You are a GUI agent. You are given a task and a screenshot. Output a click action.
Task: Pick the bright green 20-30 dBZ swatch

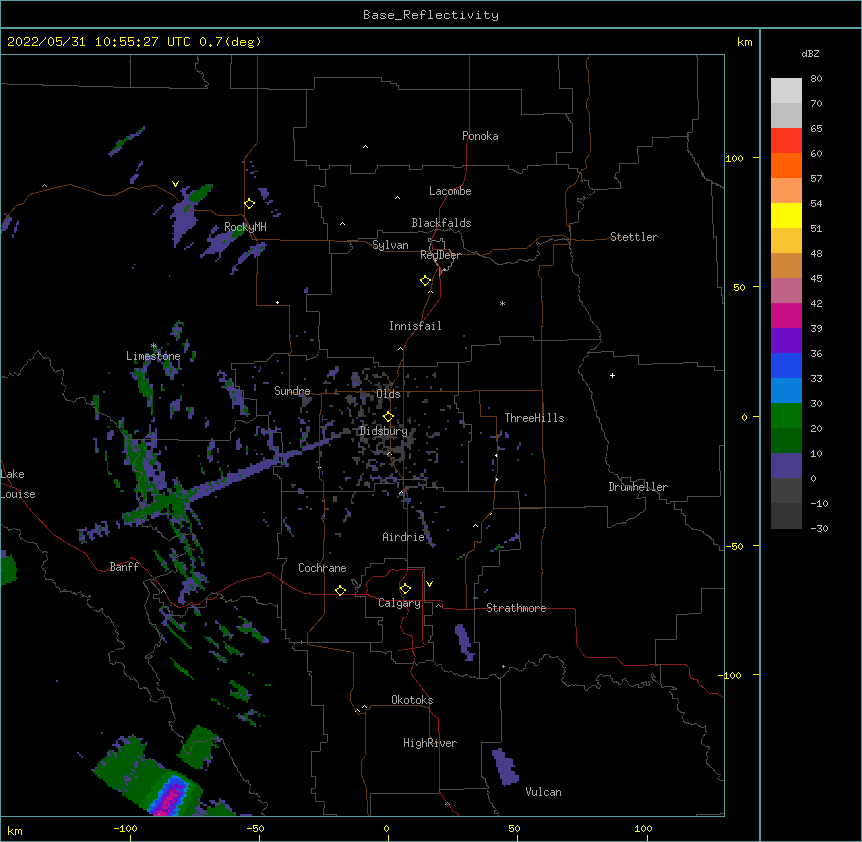786,416
